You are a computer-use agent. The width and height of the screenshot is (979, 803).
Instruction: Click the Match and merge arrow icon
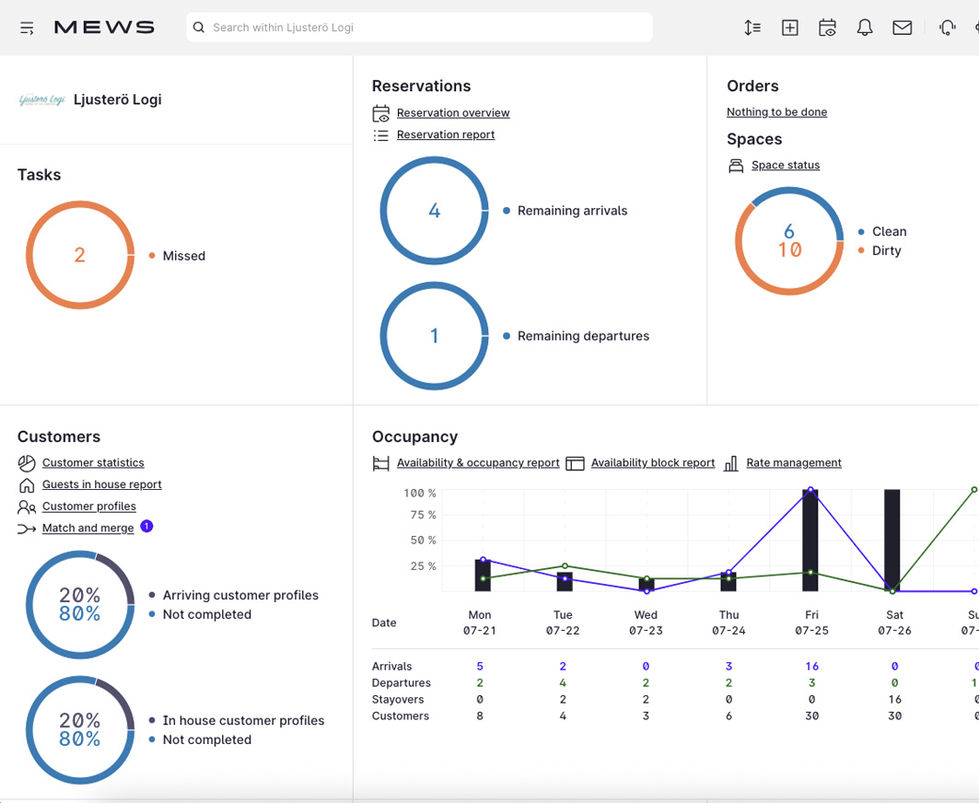point(26,529)
